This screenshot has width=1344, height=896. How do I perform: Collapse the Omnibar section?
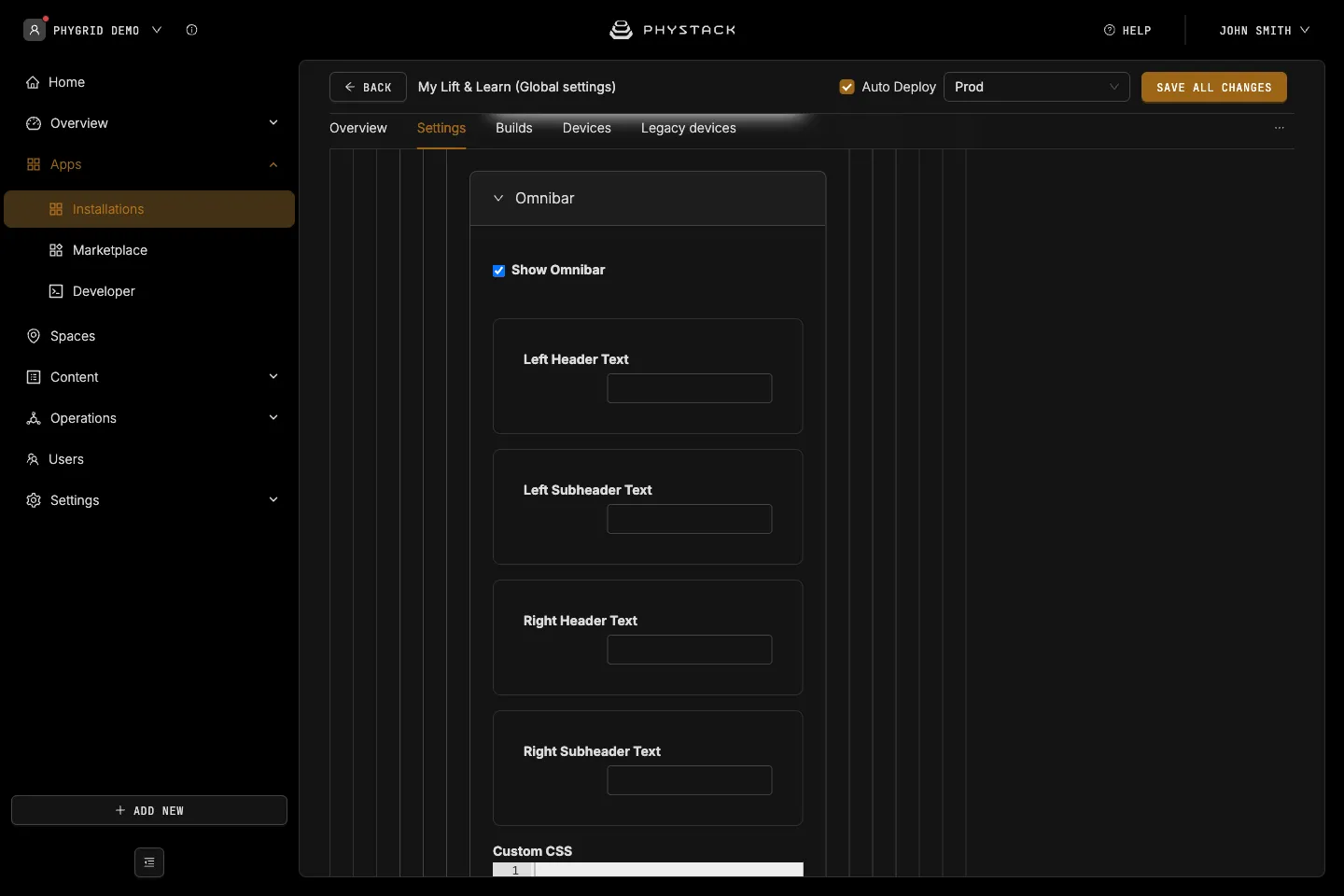(498, 198)
